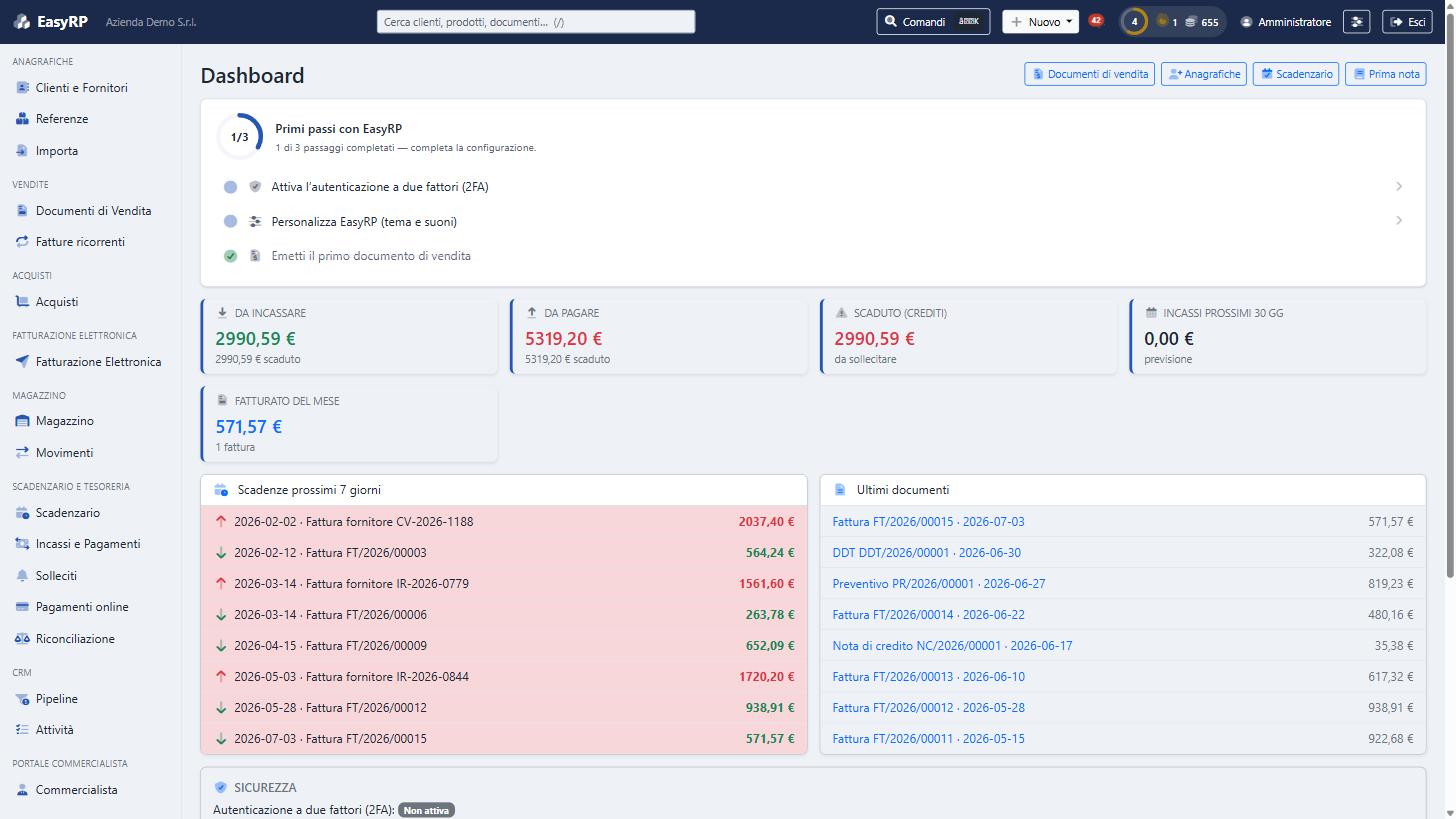This screenshot has width=1456, height=819.
Task: Toggle the 2FA activation step circle
Action: pos(230,187)
